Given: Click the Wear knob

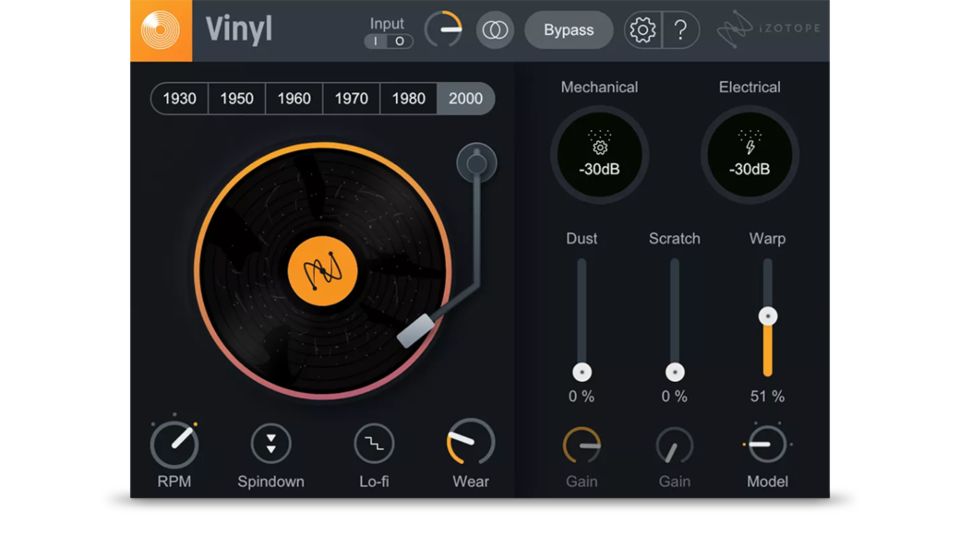Looking at the screenshot, I should [470, 443].
